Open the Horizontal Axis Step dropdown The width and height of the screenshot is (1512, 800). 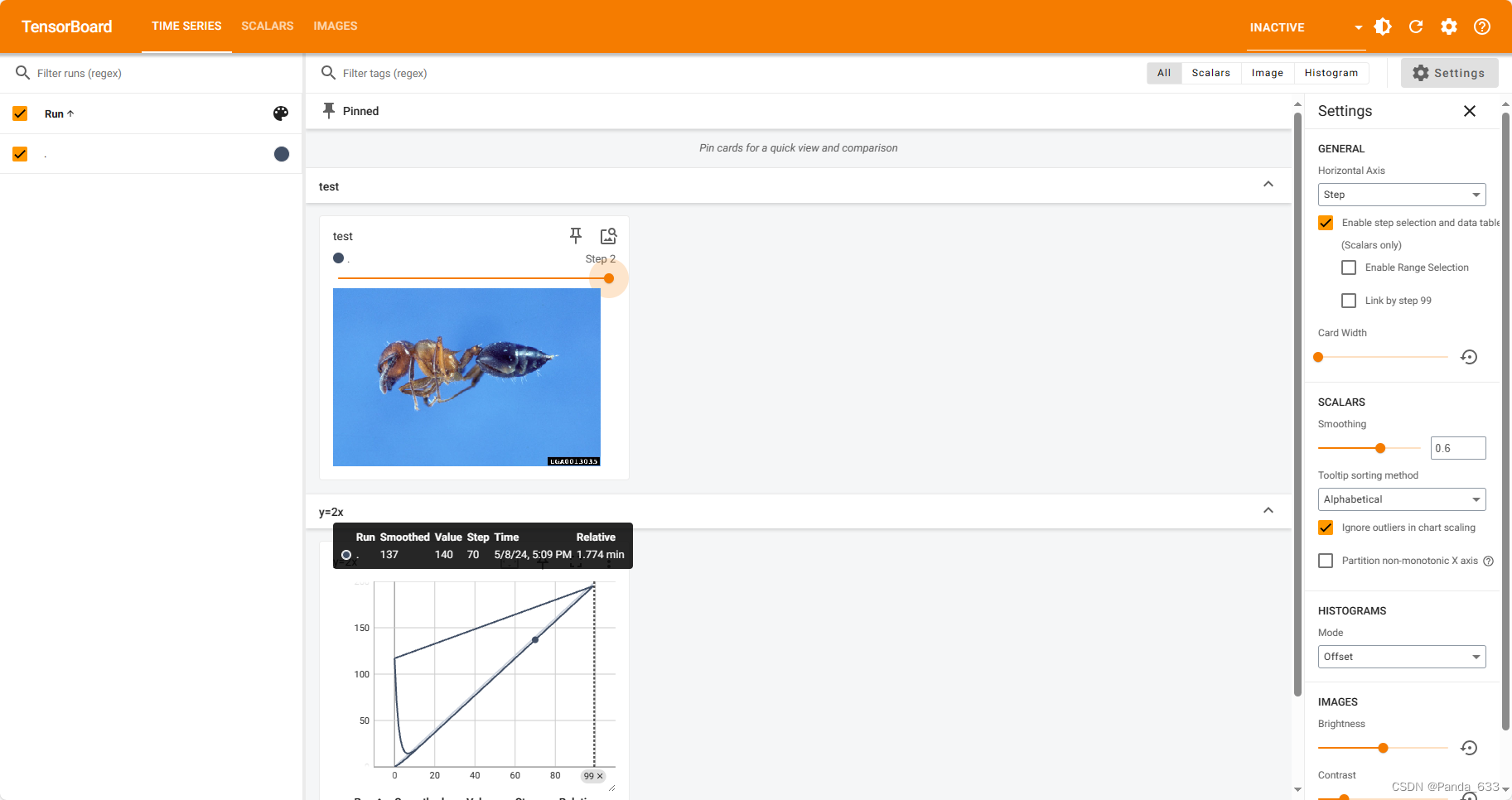click(1402, 195)
